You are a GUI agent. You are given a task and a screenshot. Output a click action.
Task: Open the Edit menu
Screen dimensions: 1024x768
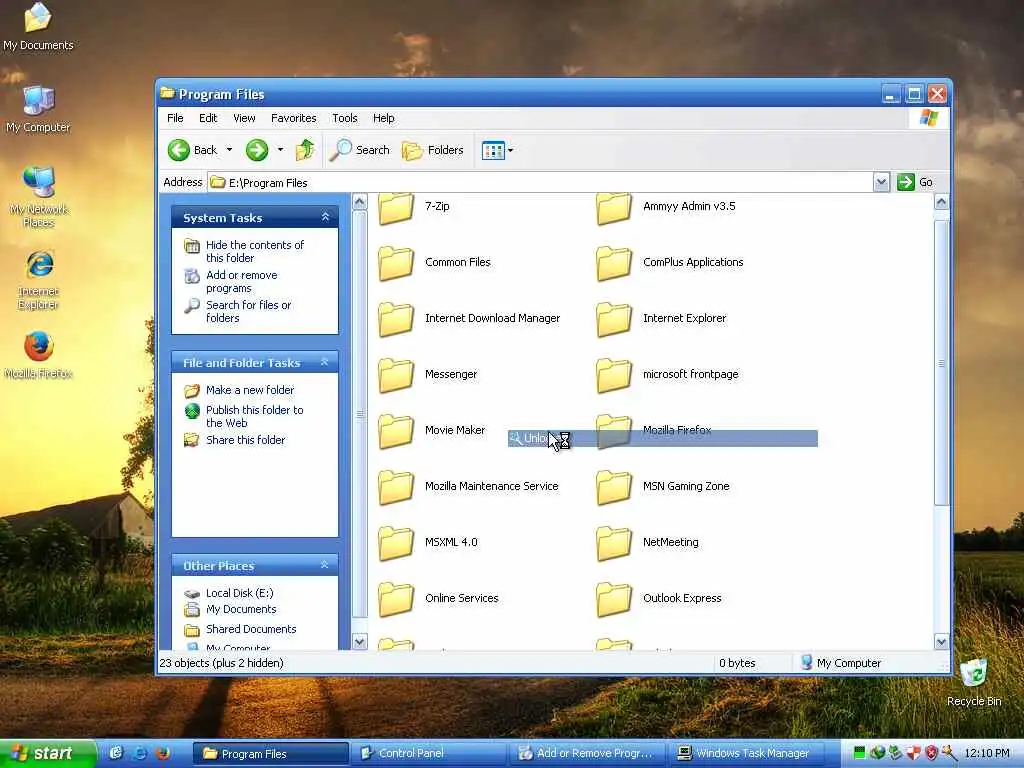208,118
